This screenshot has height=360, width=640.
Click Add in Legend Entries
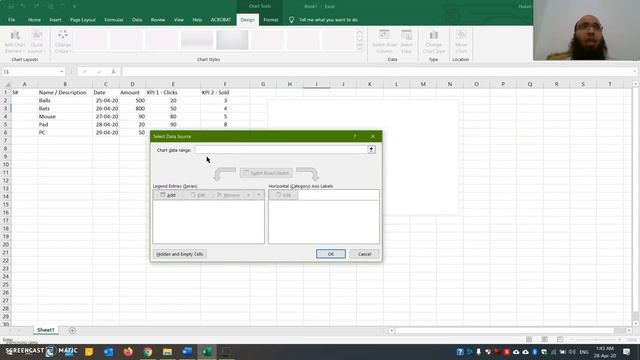point(168,195)
